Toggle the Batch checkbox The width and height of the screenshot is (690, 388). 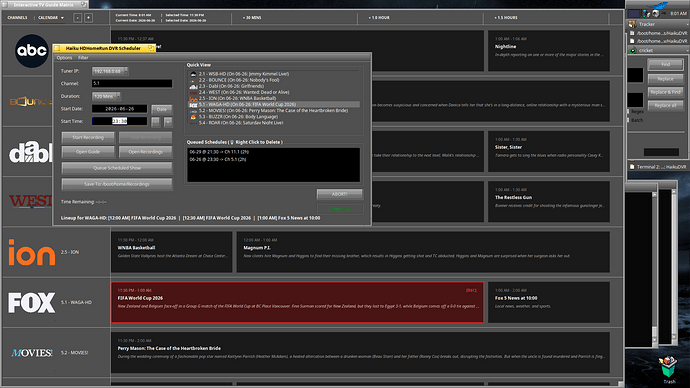pos(629,120)
